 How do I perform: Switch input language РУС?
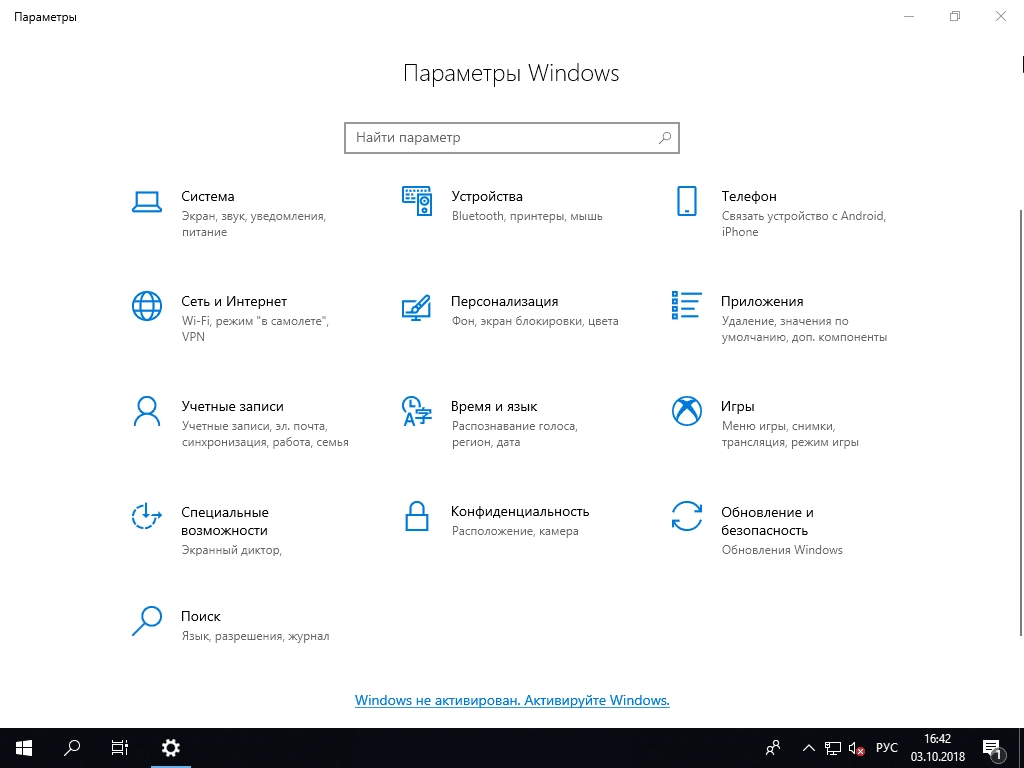tap(886, 748)
